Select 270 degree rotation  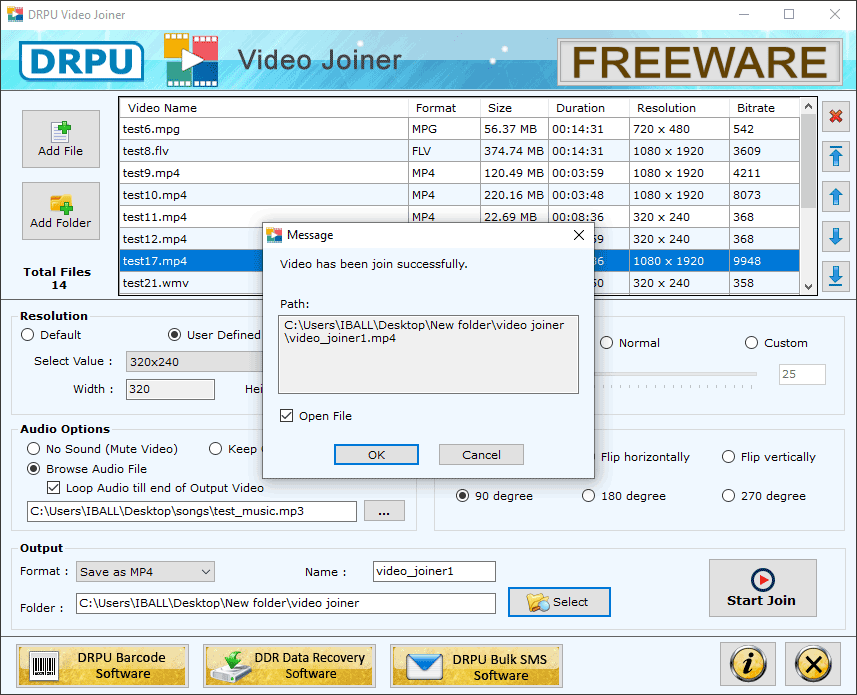(764, 496)
